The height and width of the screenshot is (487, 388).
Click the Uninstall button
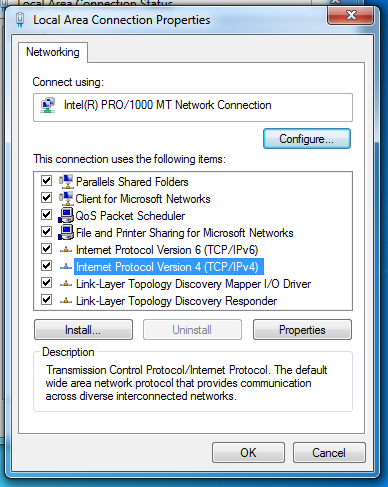pos(192,330)
